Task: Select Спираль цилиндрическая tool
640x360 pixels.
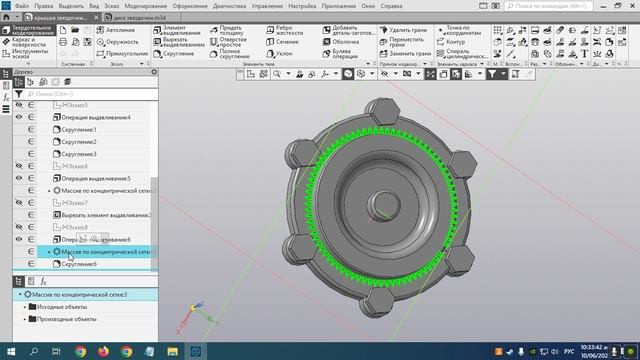Action: 462,54
